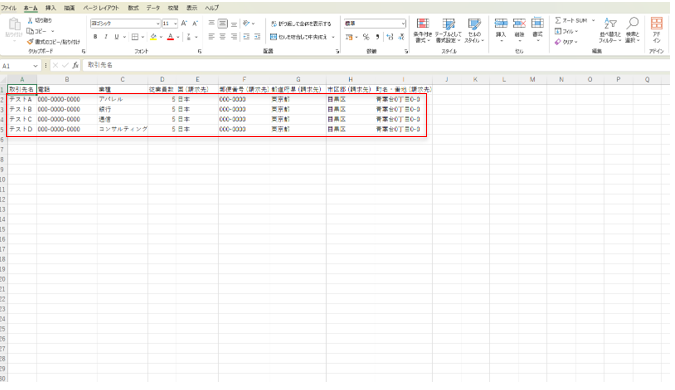This screenshot has height=390, width=675.
Task: Toggle bold formatting
Action: pos(95,37)
